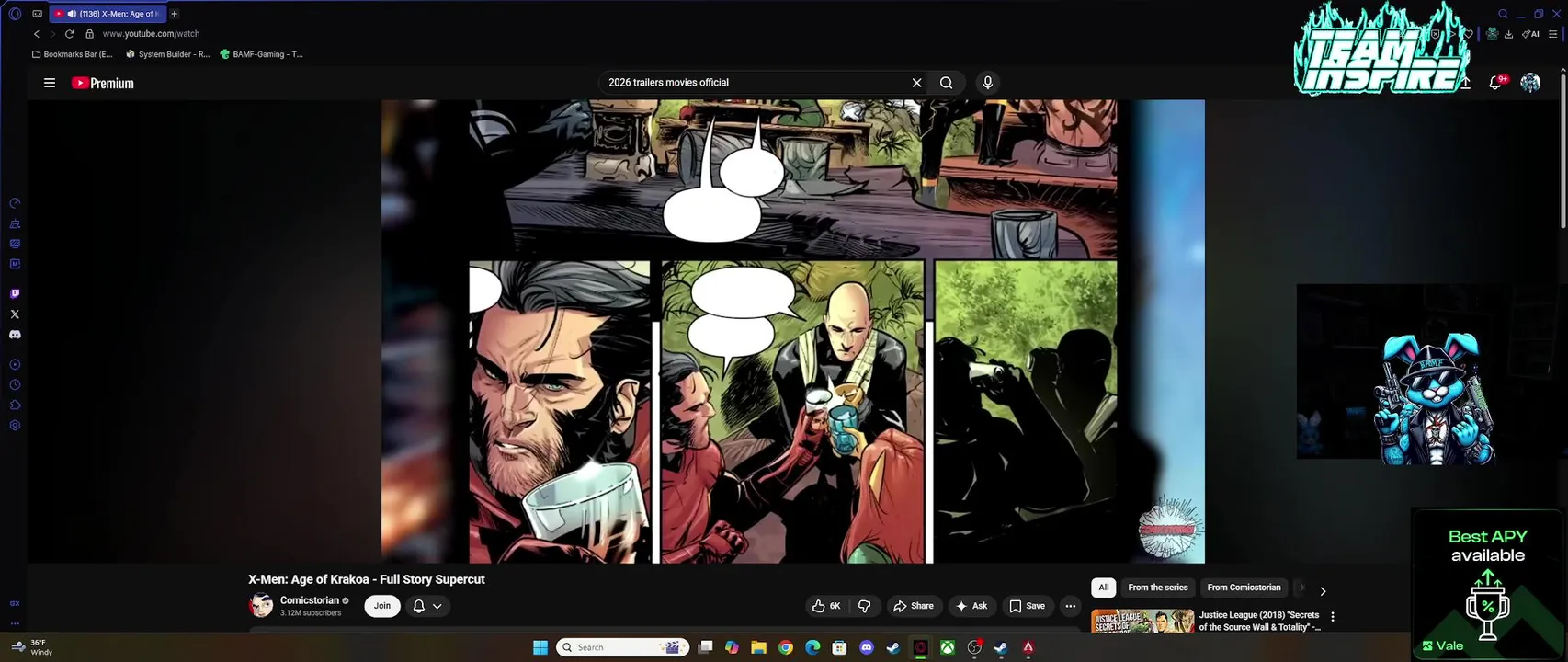
Task: Open the Comicstorian channel avatar
Action: pyautogui.click(x=262, y=606)
